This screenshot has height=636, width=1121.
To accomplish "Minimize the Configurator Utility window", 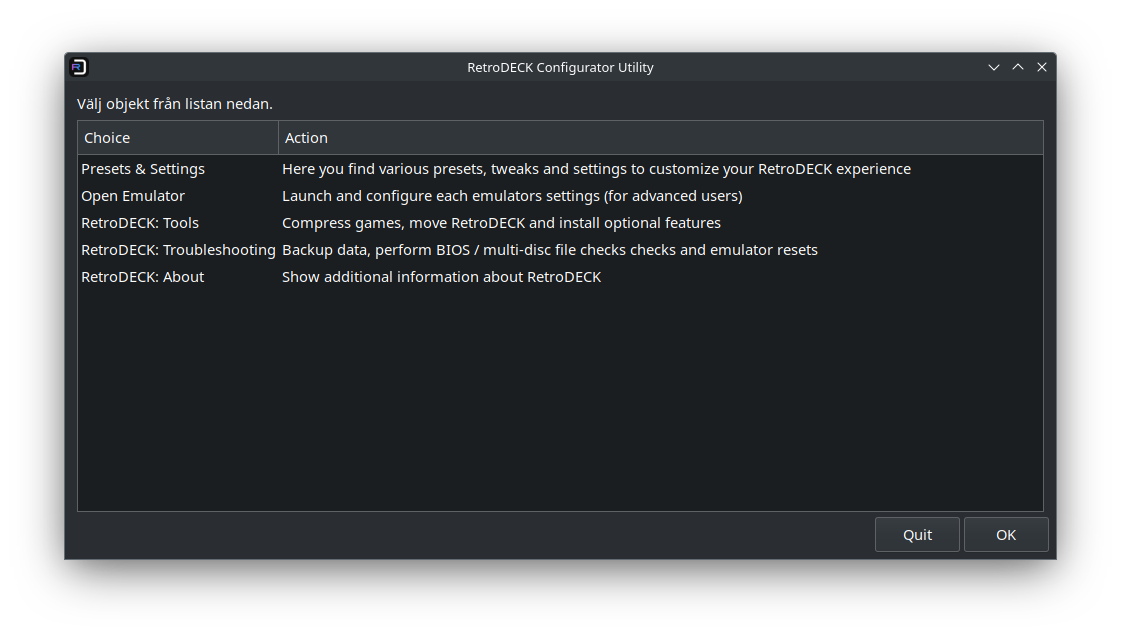I will (994, 67).
